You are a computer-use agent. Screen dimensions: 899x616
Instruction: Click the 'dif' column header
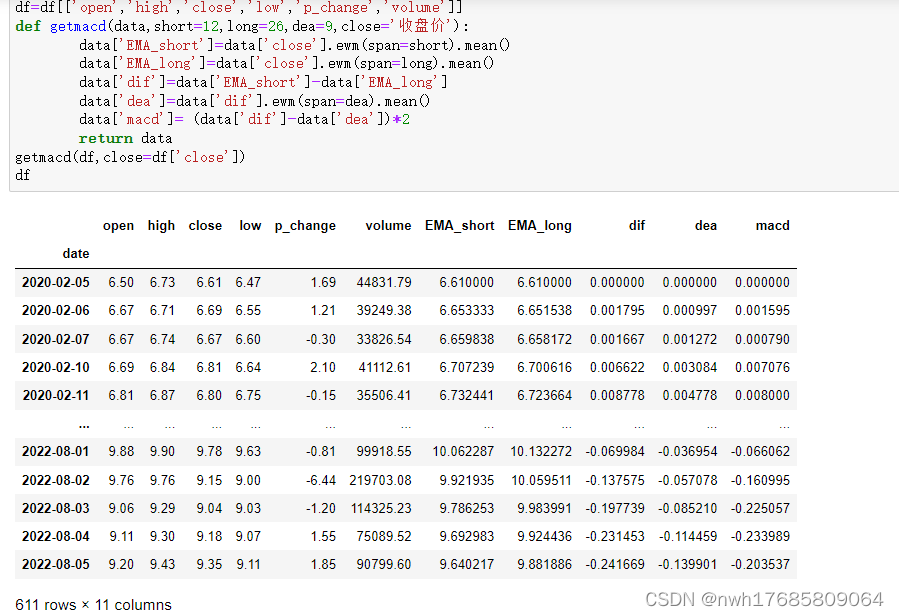pyautogui.click(x=636, y=225)
